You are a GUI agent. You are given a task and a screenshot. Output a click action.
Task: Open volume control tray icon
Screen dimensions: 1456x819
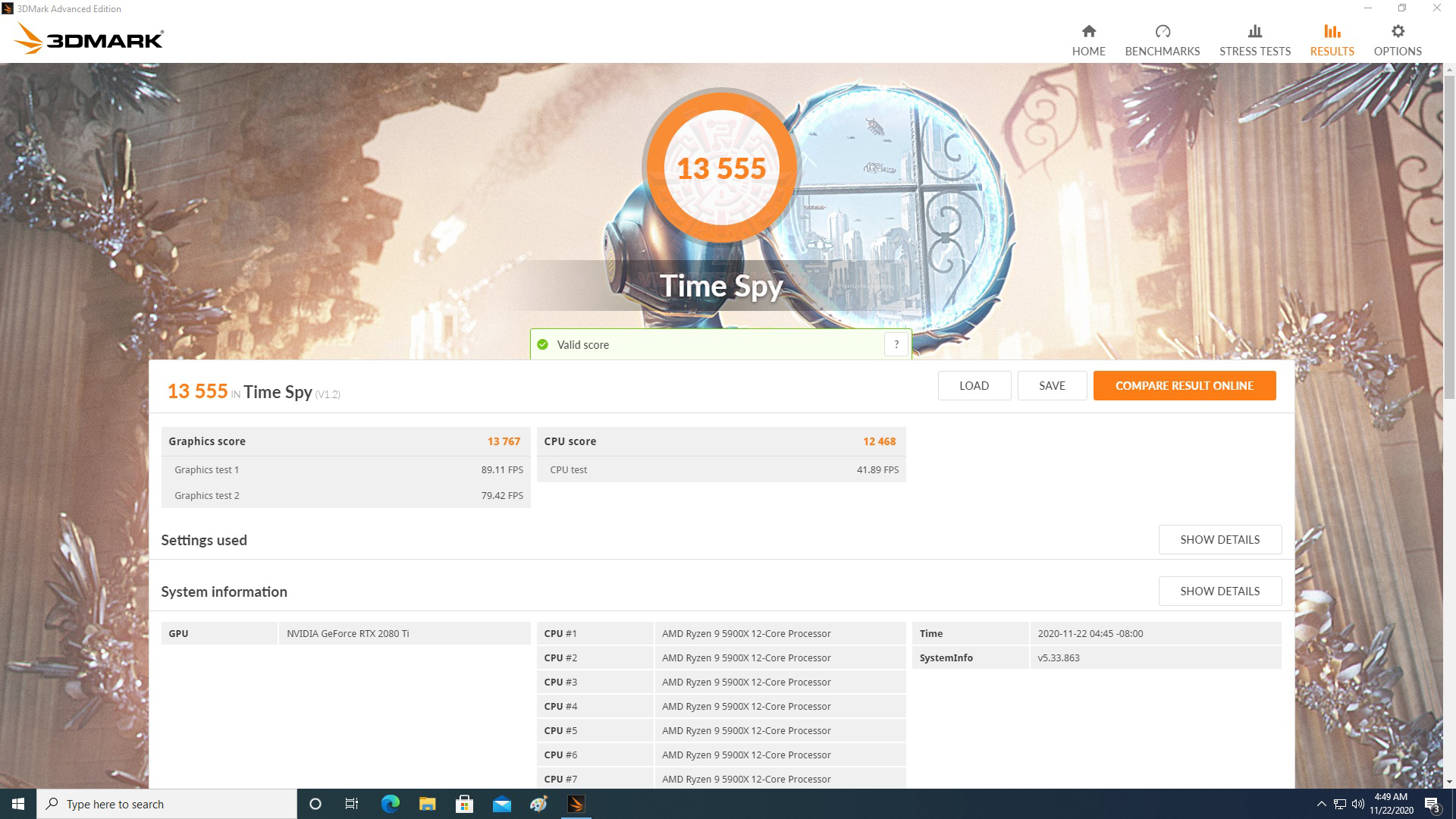1357,804
